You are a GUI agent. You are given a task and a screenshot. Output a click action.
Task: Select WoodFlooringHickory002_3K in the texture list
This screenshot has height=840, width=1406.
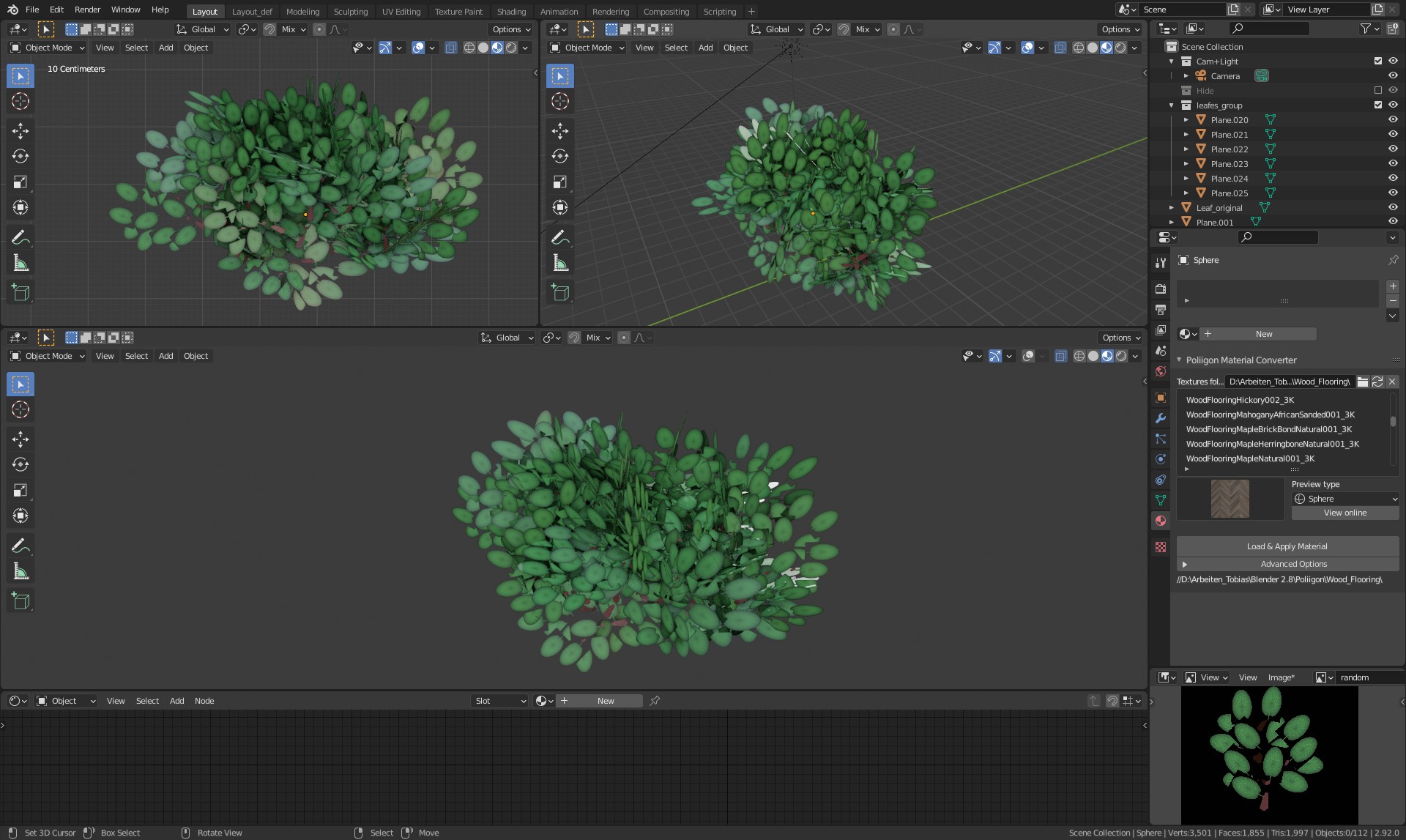coord(1240,400)
